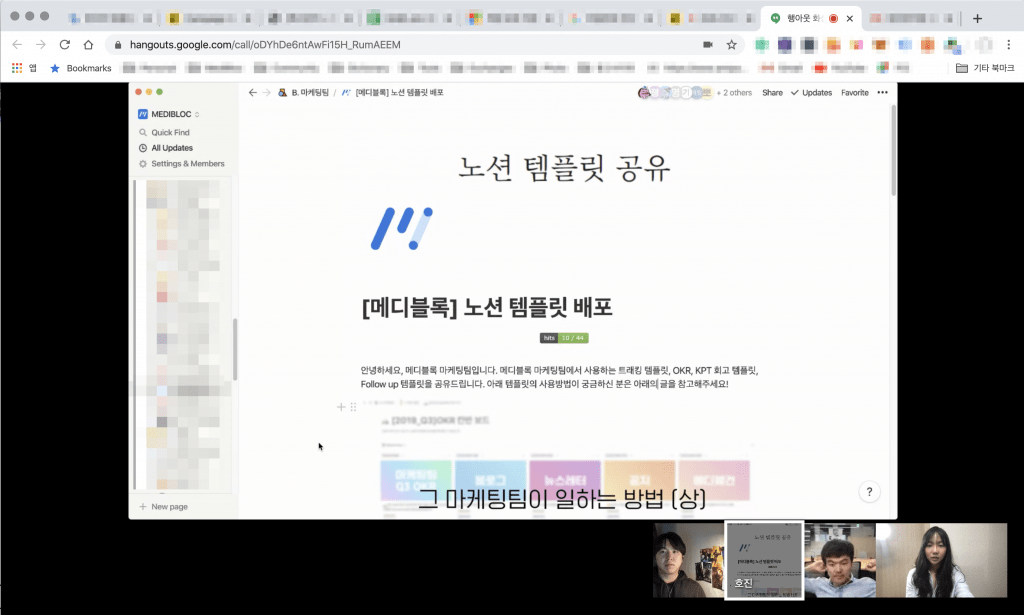Create a New page in Notion
This screenshot has height=615, width=1024.
163,507
